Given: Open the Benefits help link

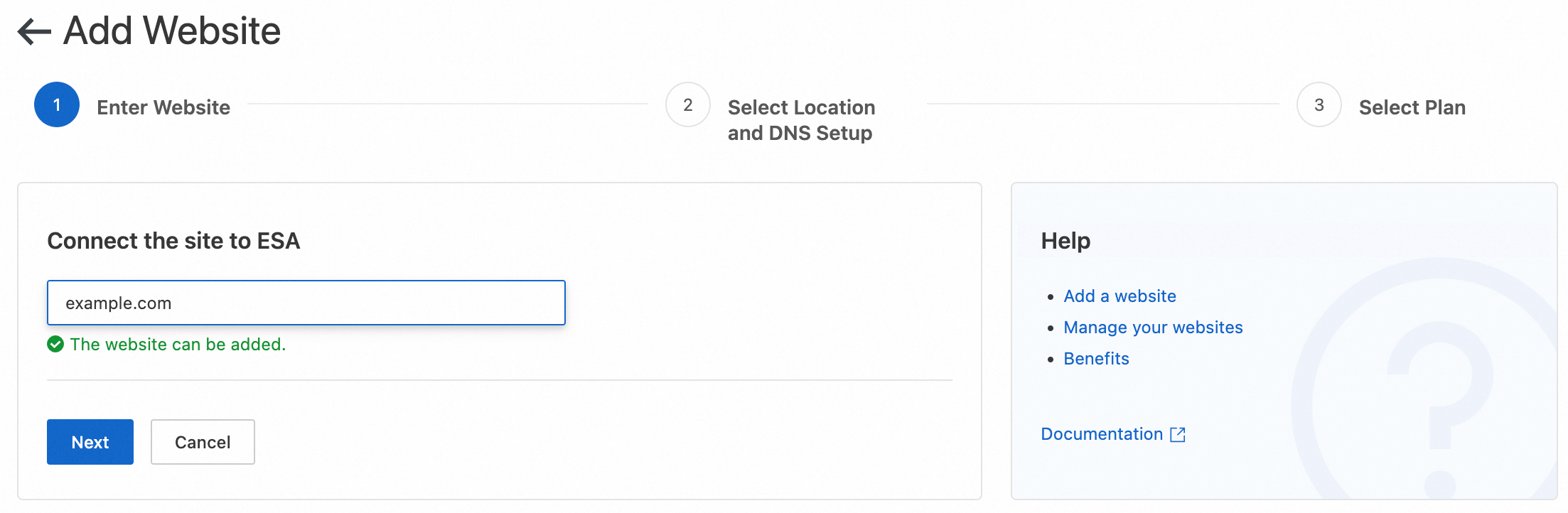Looking at the screenshot, I should pyautogui.click(x=1096, y=359).
